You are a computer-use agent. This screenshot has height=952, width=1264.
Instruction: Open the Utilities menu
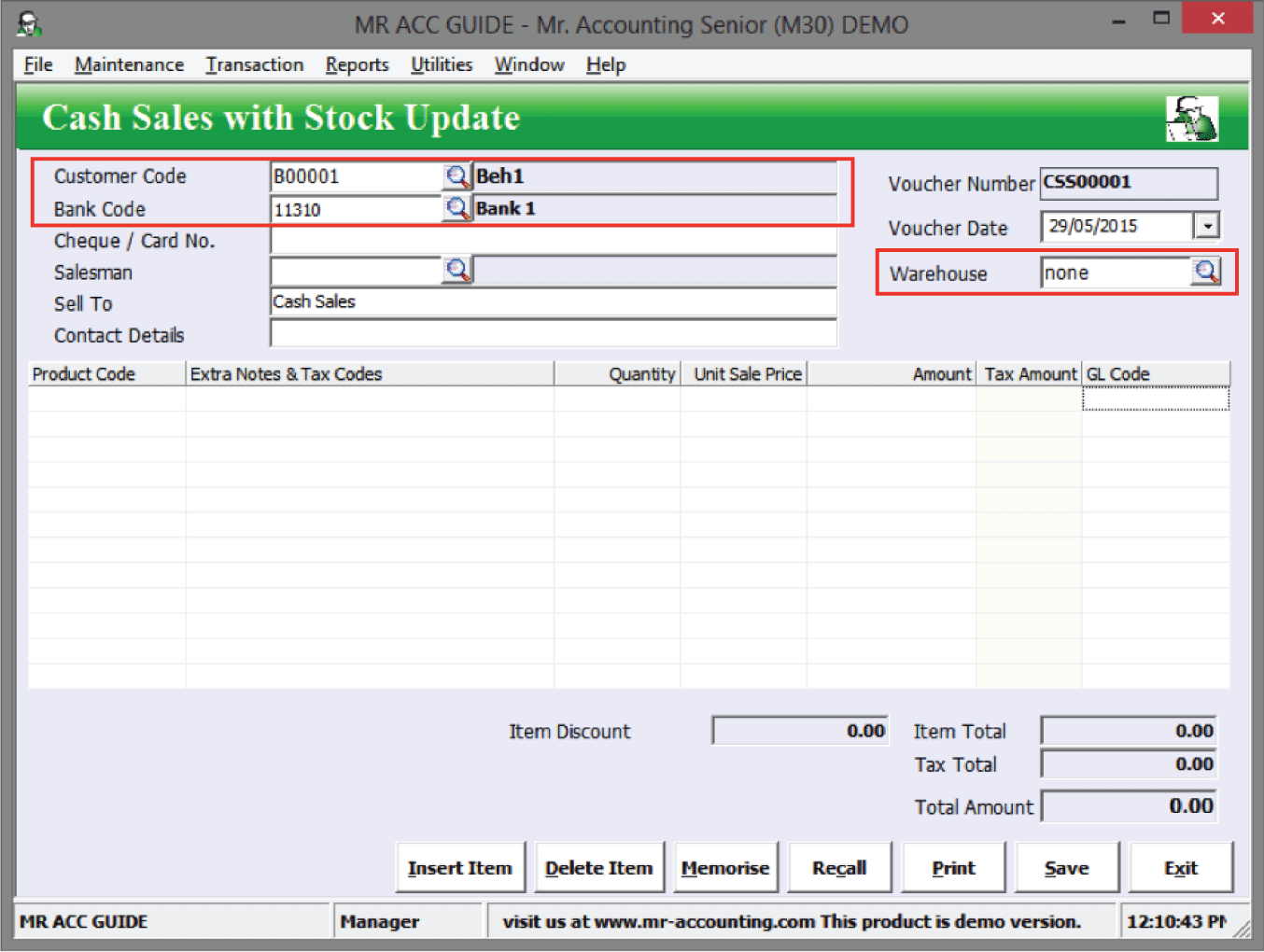click(442, 64)
